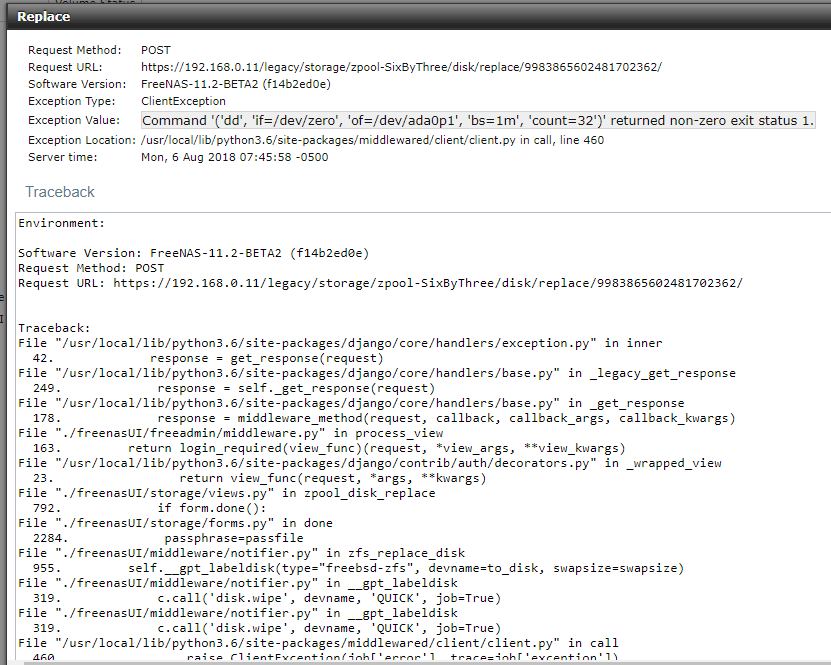Click the POST value beside the Request Method label
The image size is (831, 665).
(156, 50)
